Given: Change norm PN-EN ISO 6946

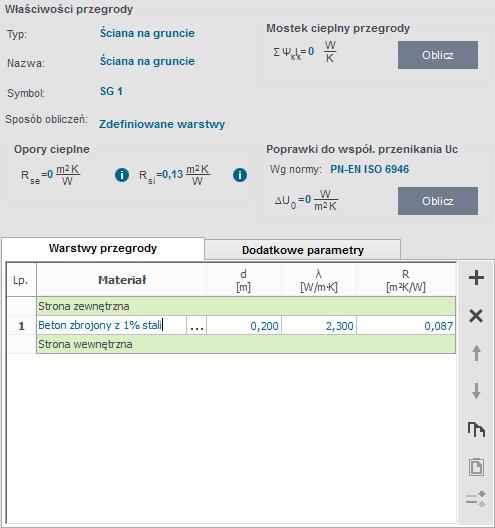Looking at the screenshot, I should click(369, 169).
